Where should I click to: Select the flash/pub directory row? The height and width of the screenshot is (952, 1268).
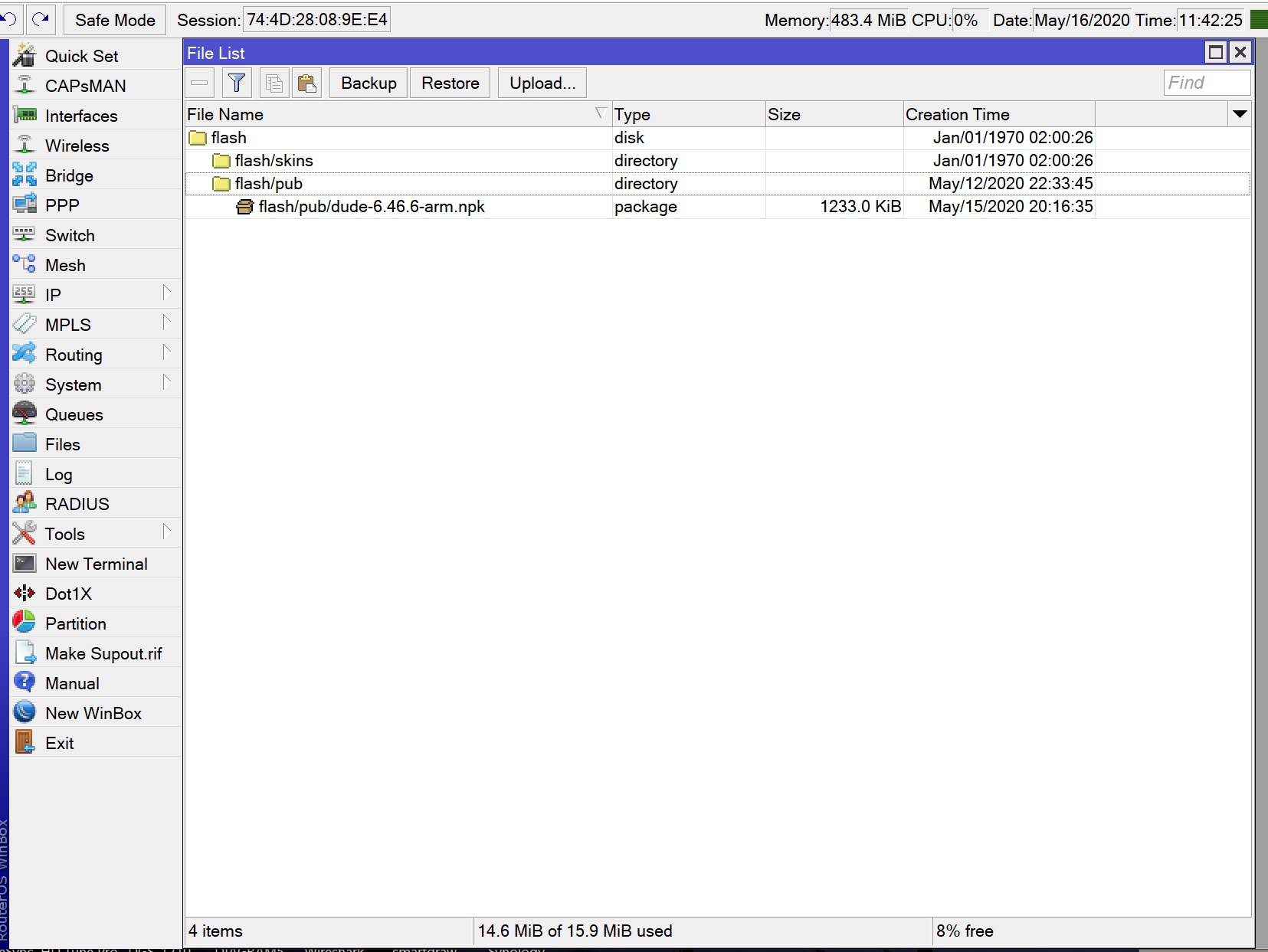717,184
